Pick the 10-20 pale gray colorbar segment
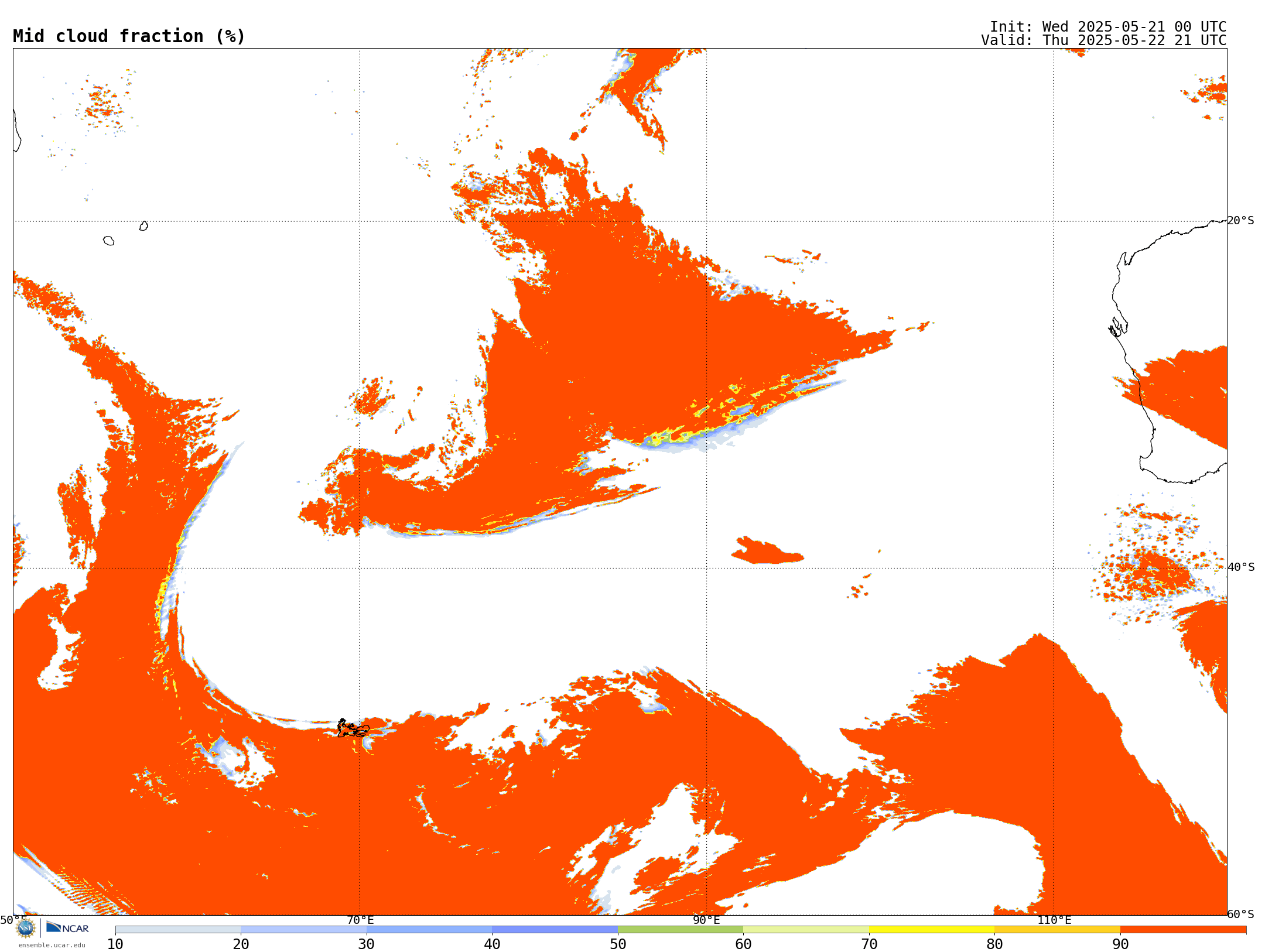Image resolution: width=1265 pixels, height=952 pixels. 178,930
